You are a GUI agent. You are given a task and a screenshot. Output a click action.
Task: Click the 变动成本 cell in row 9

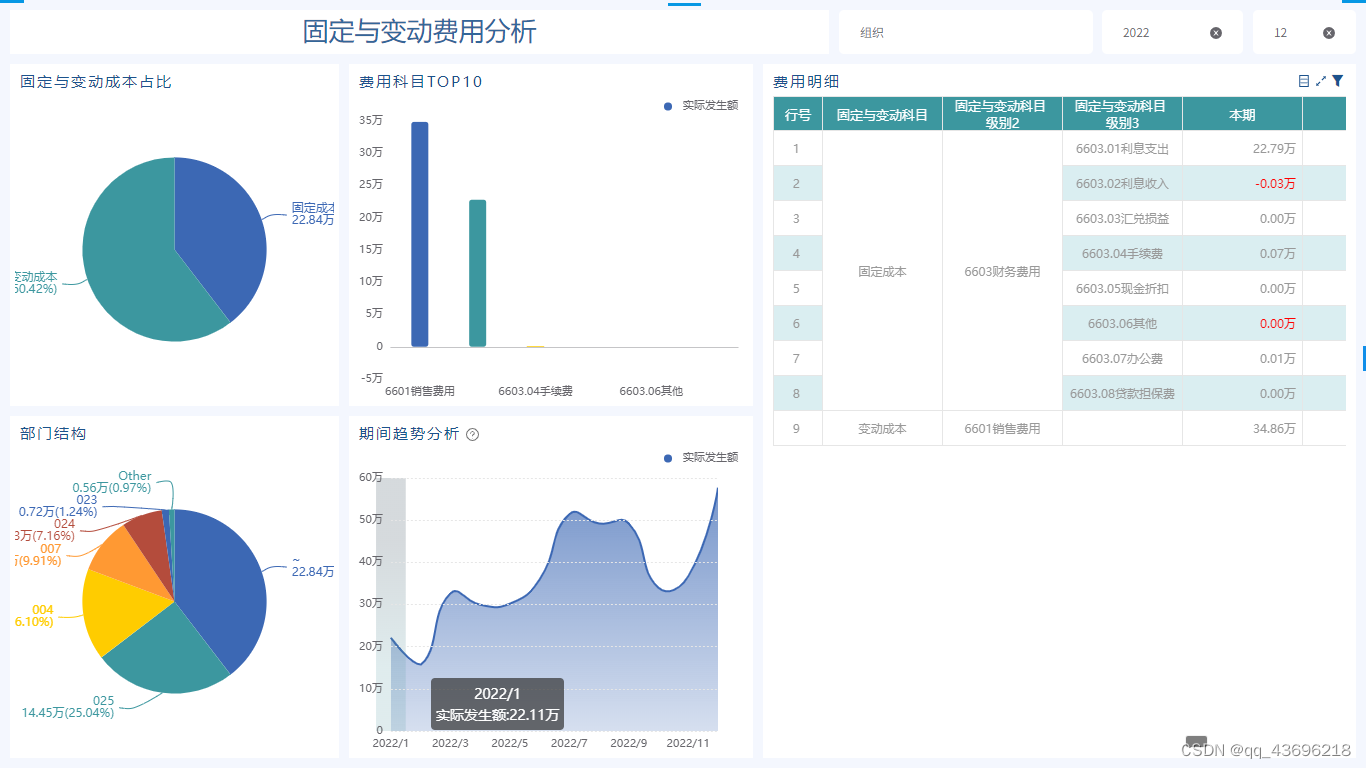[882, 428]
